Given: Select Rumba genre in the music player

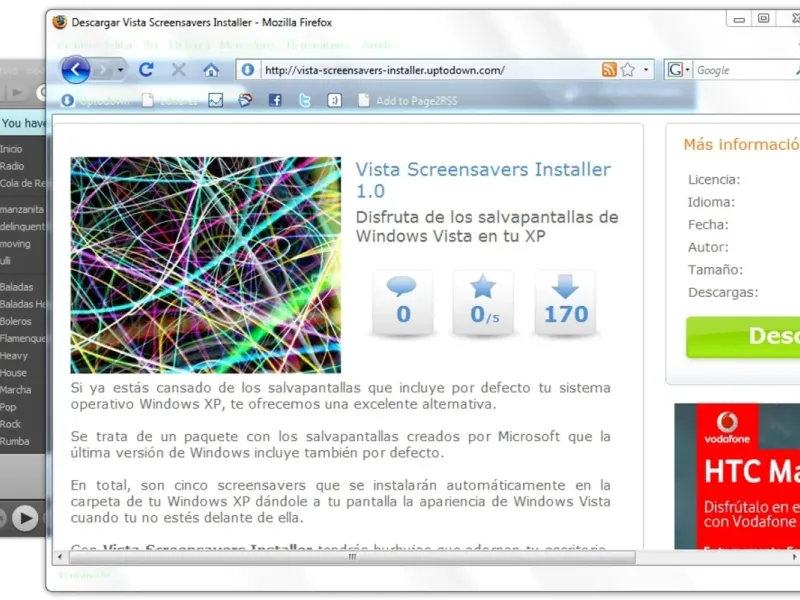Looking at the screenshot, I should (15, 441).
